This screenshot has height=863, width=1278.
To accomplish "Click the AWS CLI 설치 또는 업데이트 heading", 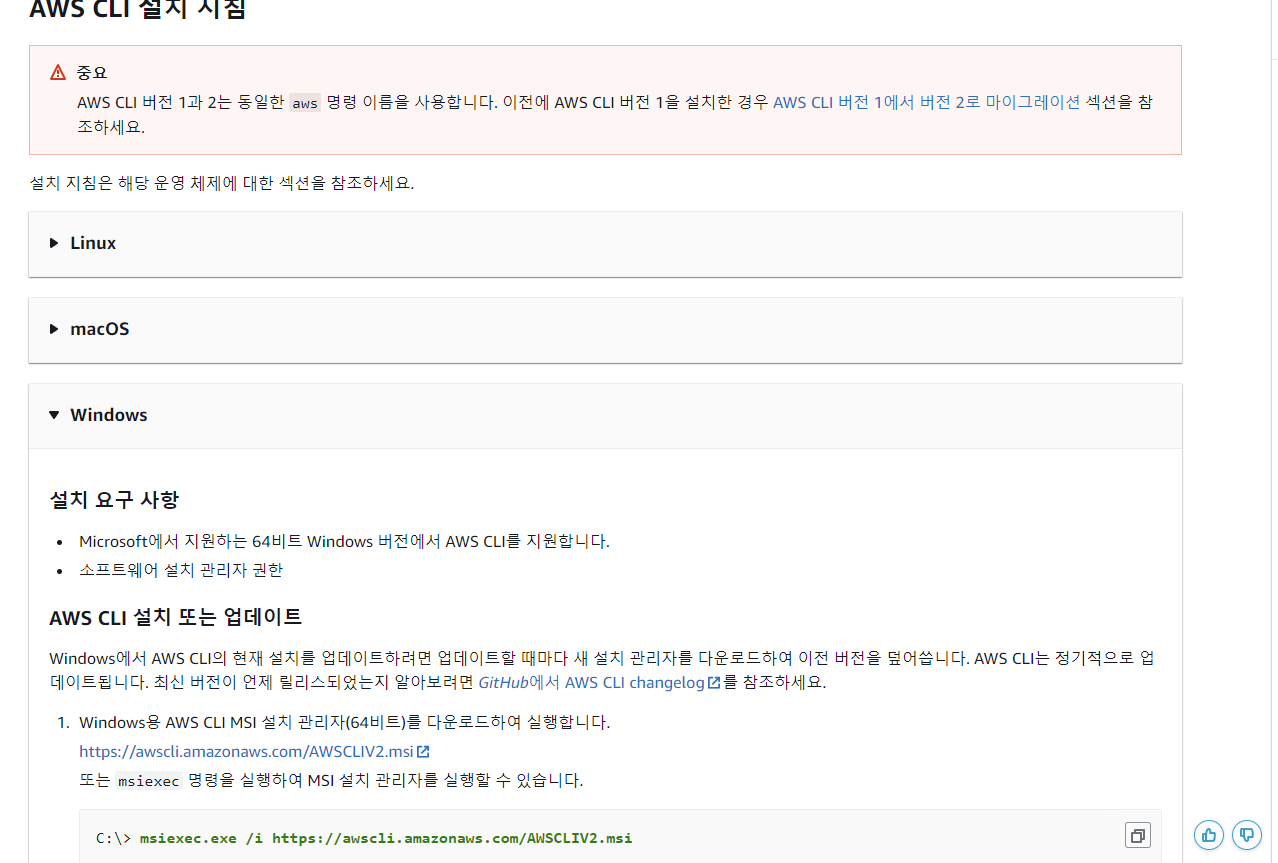I will [176, 617].
